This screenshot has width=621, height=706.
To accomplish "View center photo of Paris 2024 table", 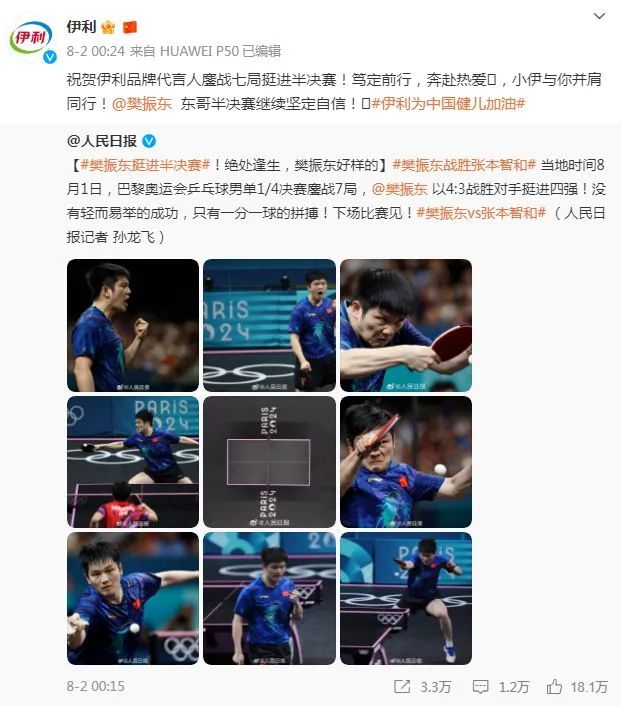I will [269, 462].
